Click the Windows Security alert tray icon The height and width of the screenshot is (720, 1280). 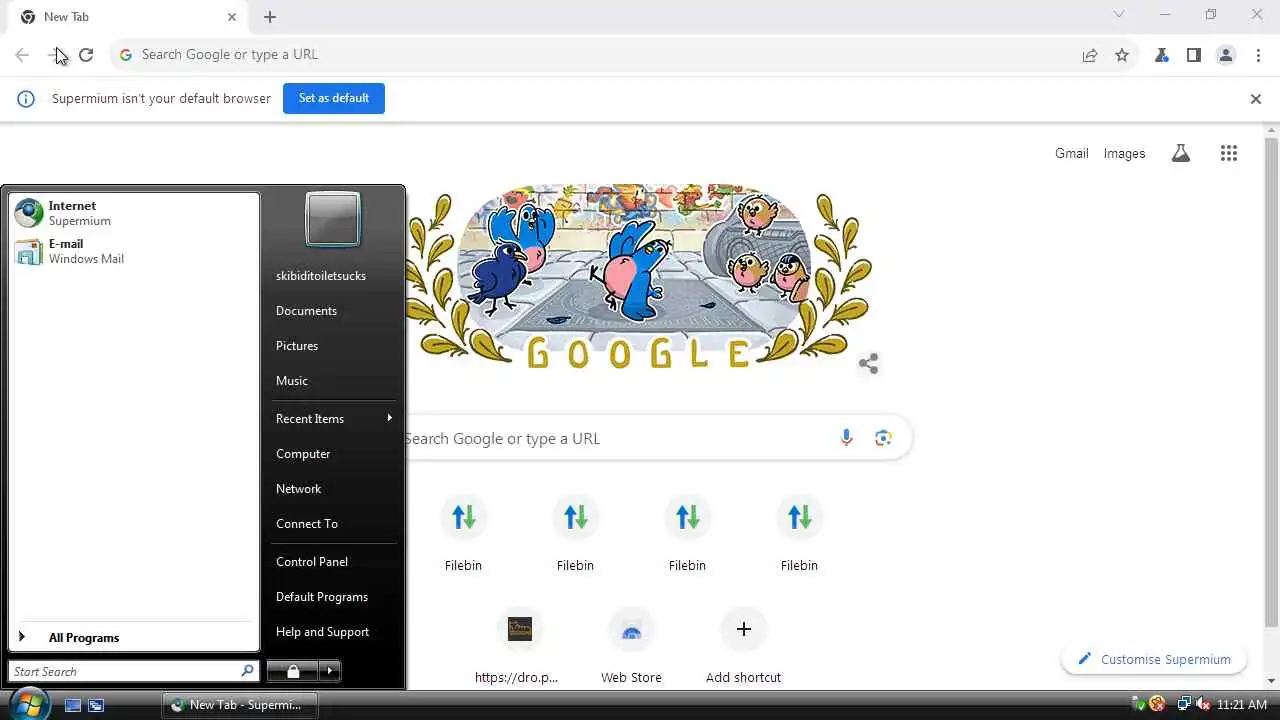[x=1158, y=705]
